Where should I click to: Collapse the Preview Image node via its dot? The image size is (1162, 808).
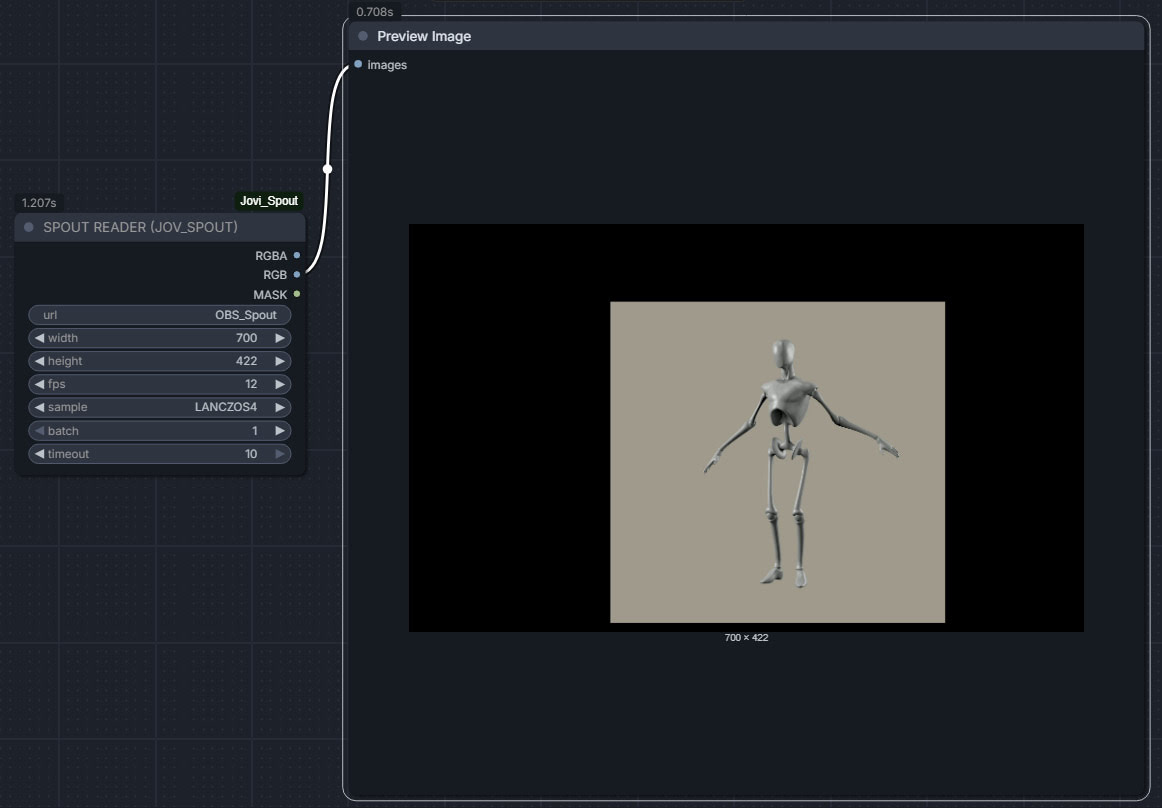[363, 36]
